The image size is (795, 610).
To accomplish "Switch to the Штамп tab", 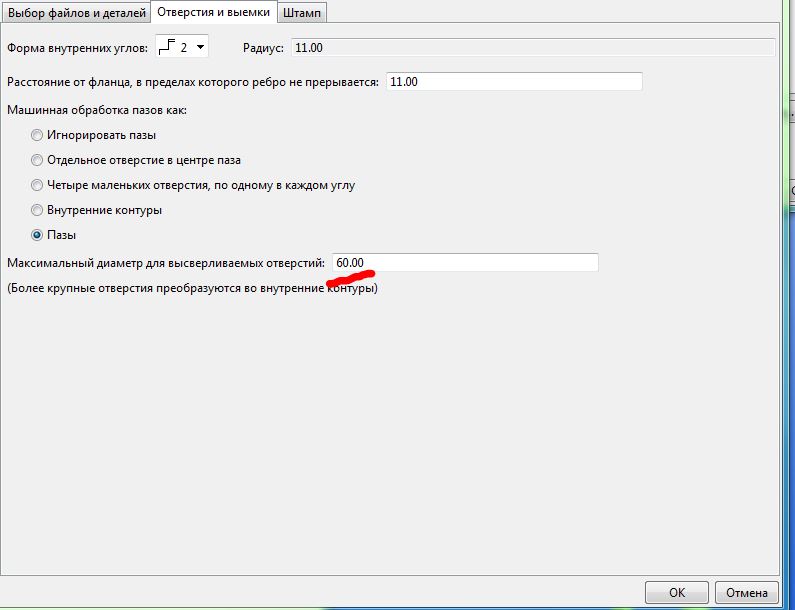I will click(302, 13).
